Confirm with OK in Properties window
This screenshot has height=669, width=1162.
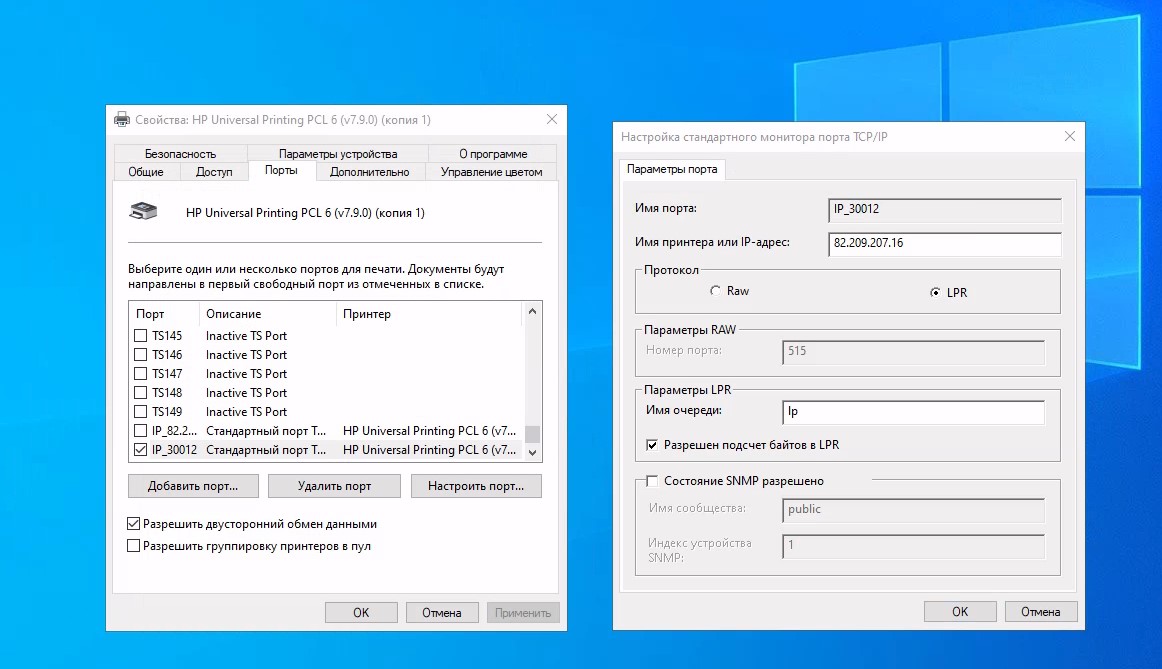pos(361,613)
